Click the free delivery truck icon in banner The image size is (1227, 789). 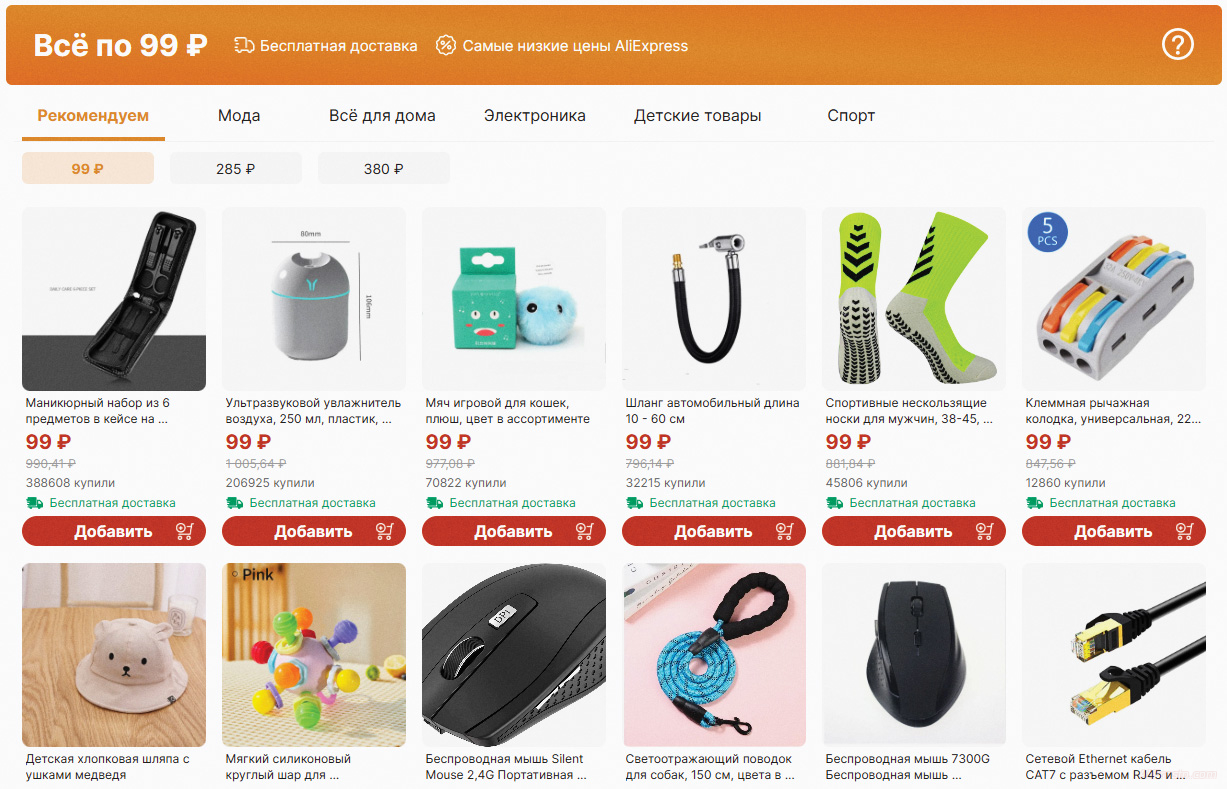coord(245,45)
